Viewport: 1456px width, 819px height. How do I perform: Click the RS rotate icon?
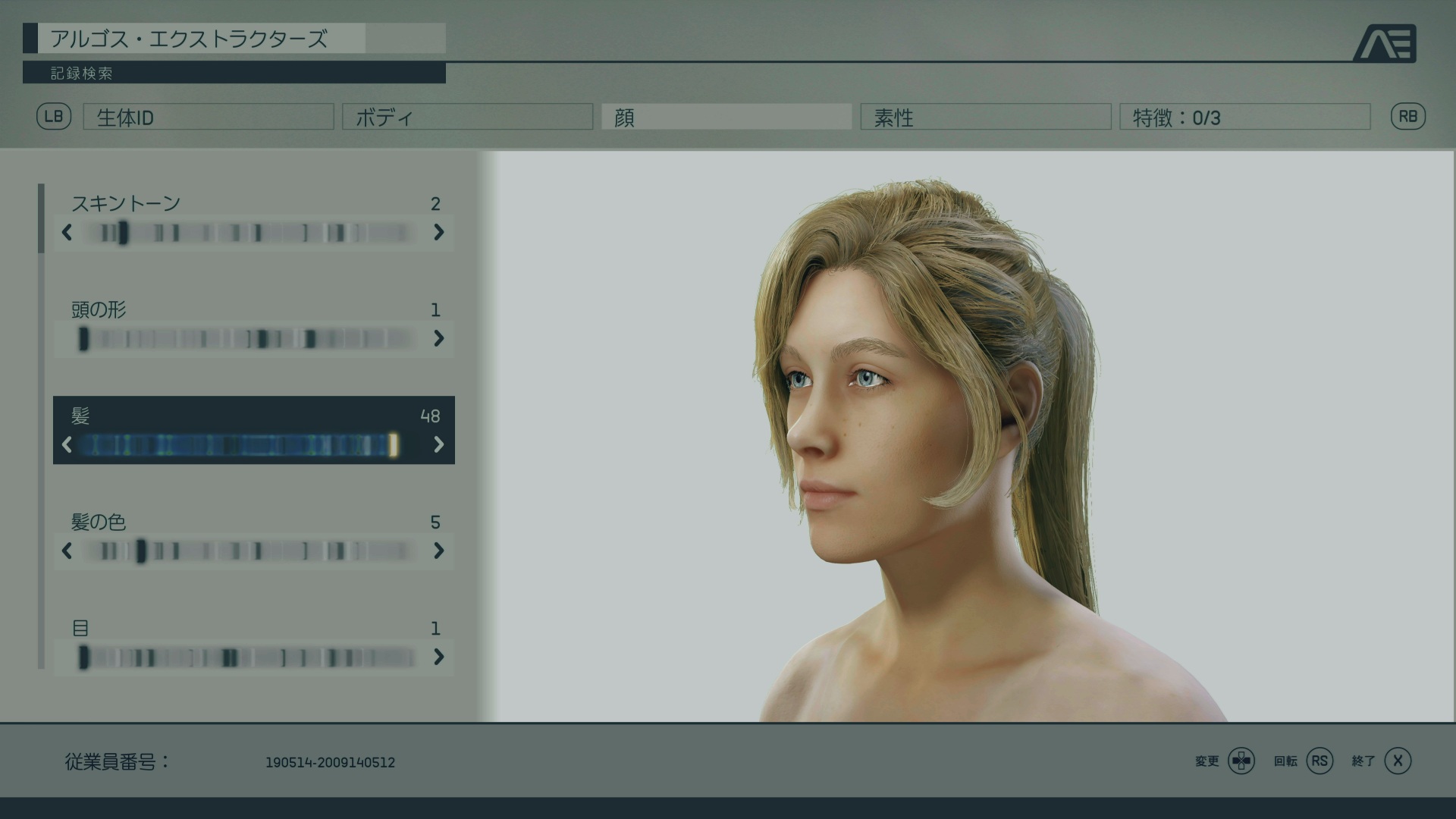(1319, 761)
